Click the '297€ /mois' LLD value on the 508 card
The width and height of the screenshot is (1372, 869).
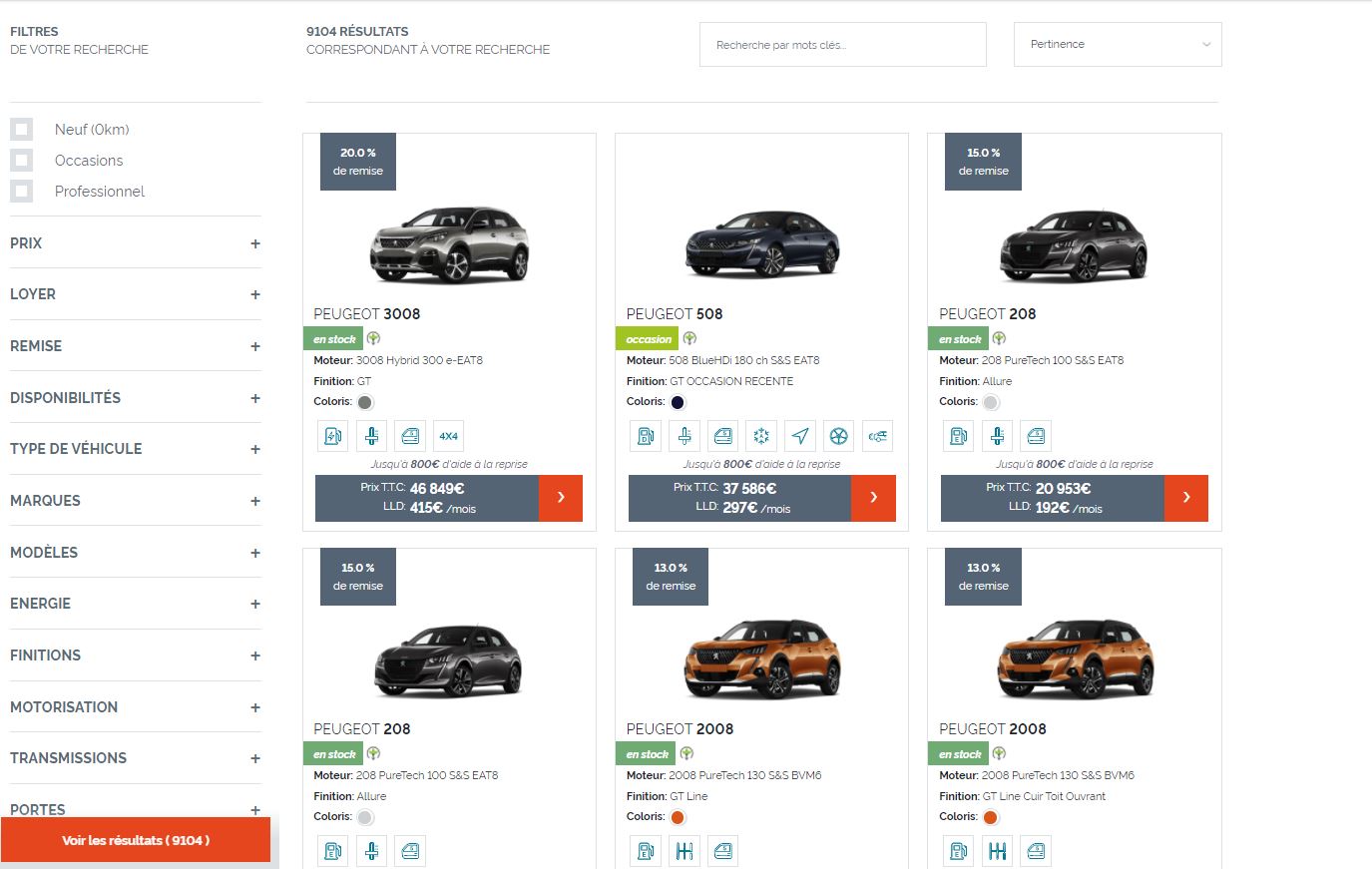756,508
